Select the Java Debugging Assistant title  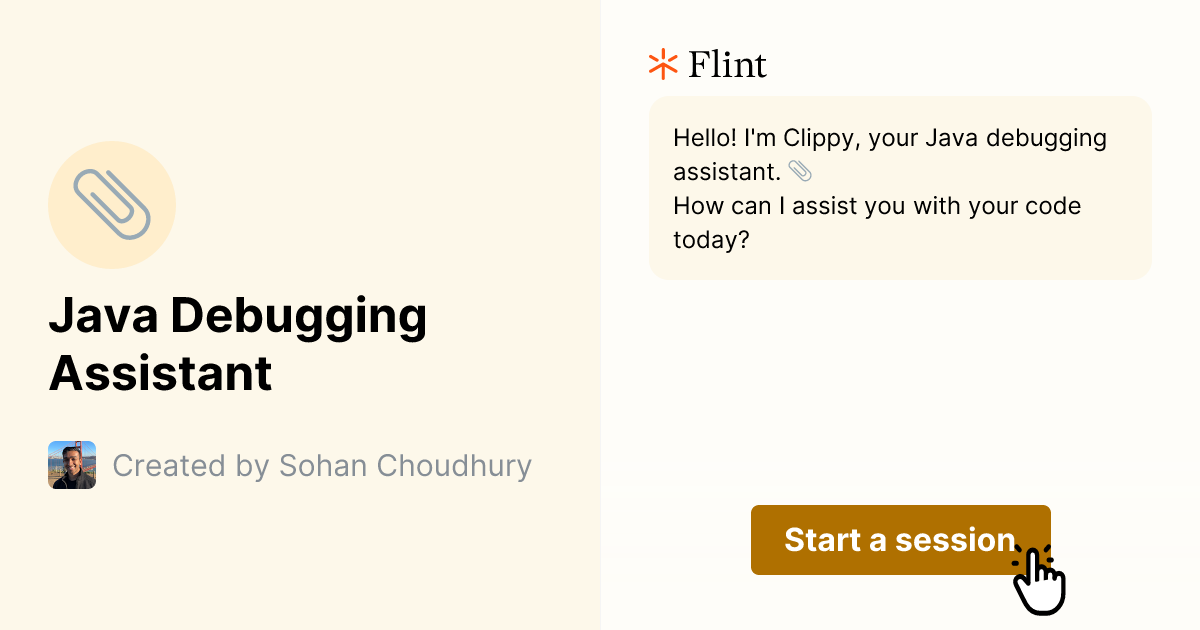coord(240,344)
